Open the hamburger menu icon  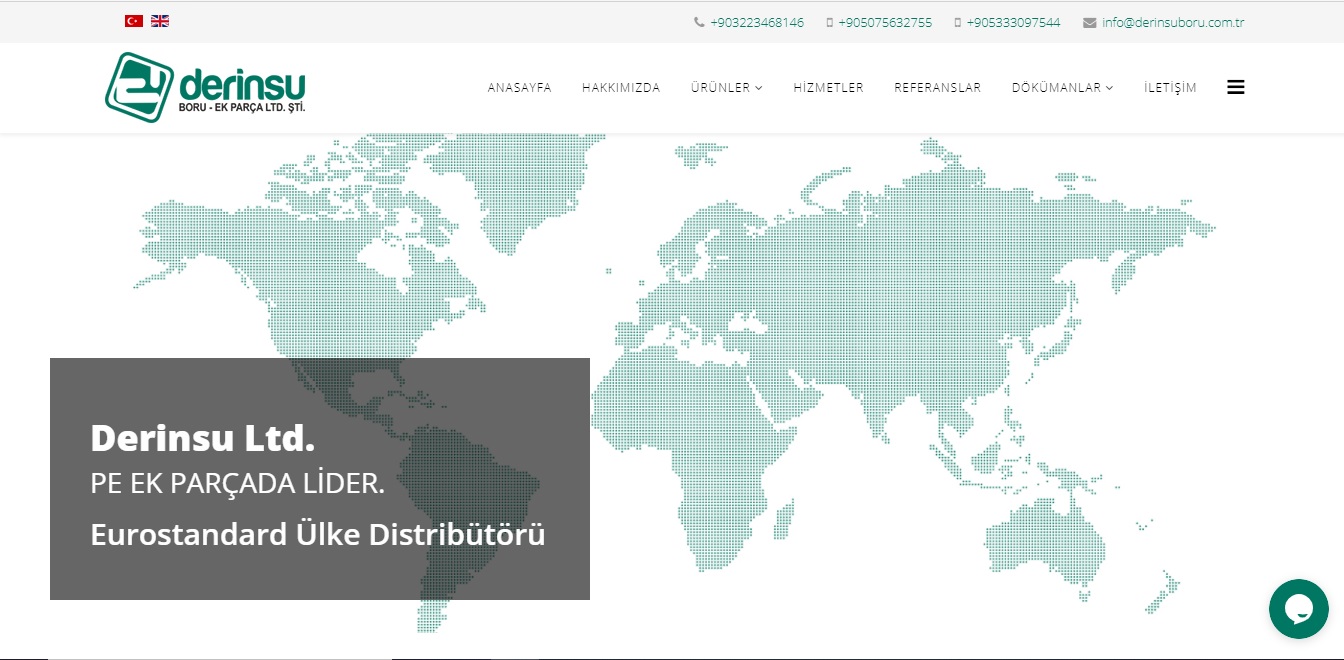coord(1235,87)
